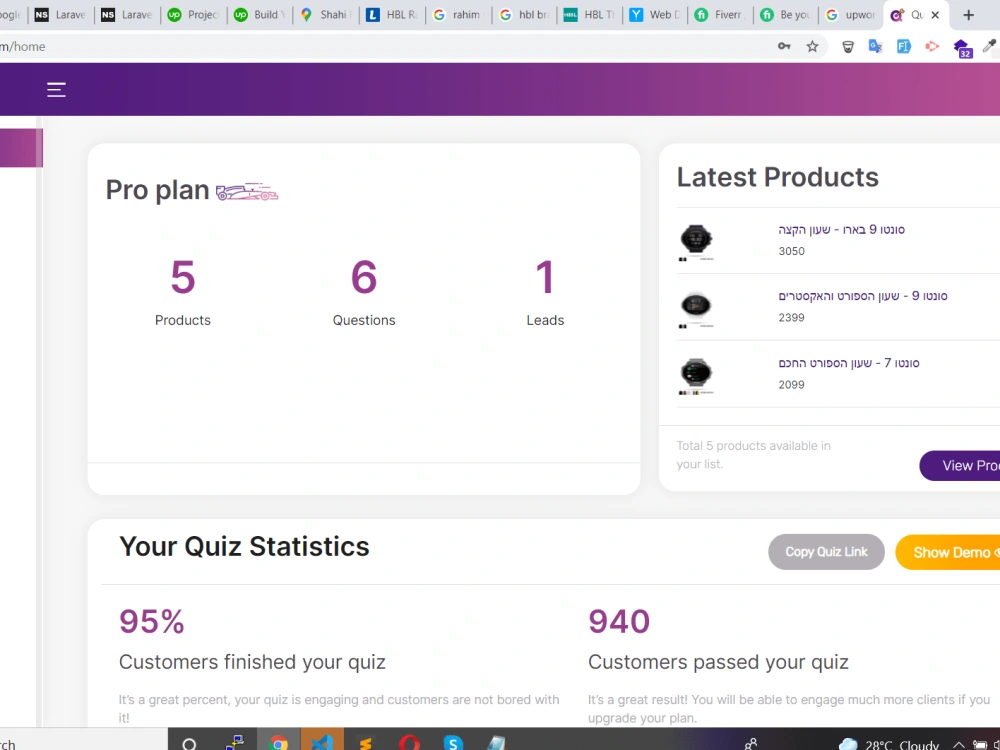Viewport: 1000px width, 750px height.
Task: Open the hamburger sidebar menu
Action: click(x=56, y=90)
